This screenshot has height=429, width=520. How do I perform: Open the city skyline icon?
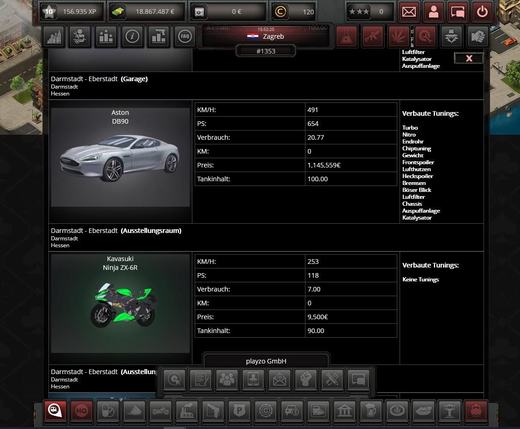click(x=54, y=36)
